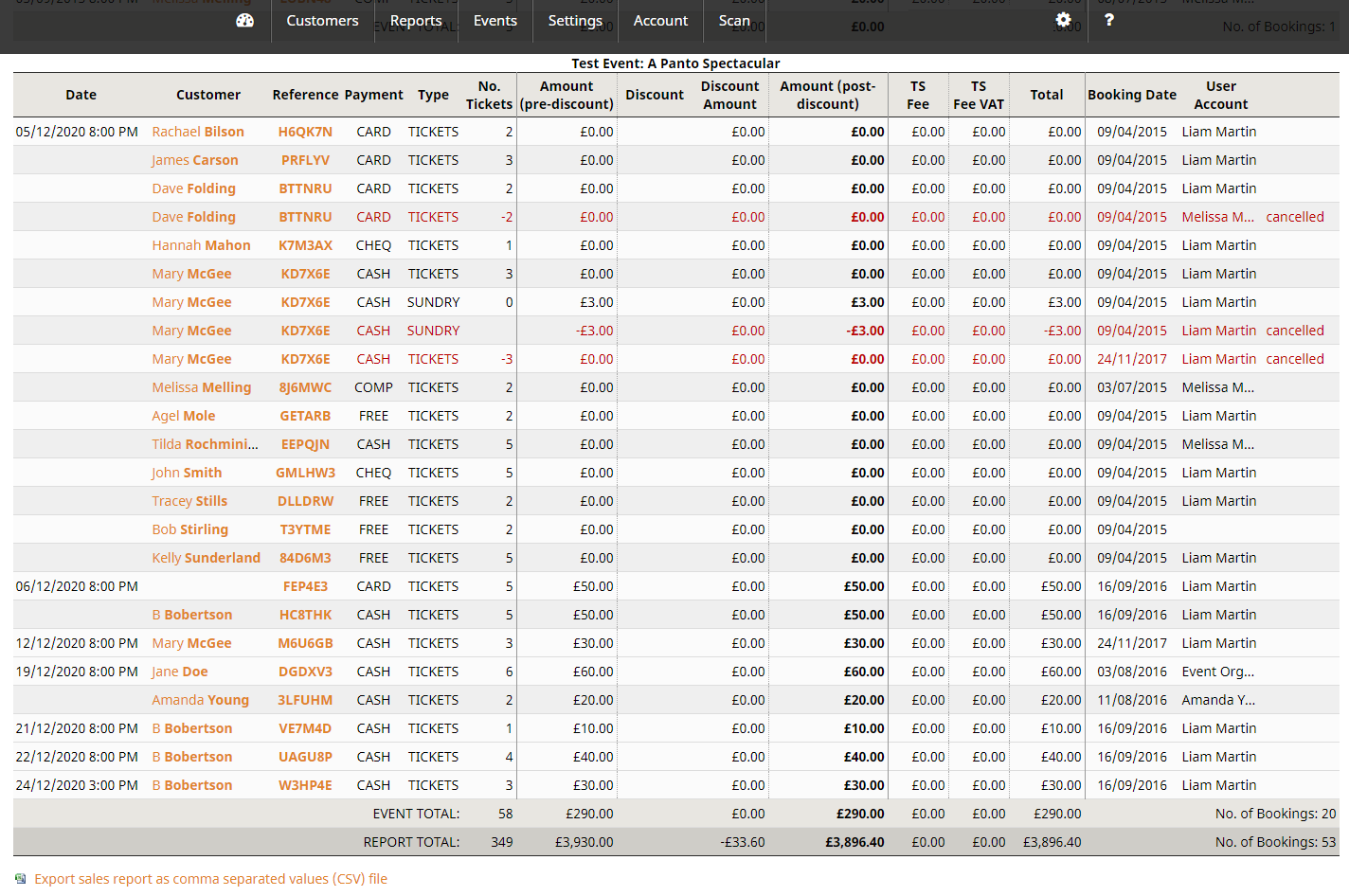This screenshot has height=896, width=1349.
Task: Open customer Tilda Rochmini
Action: coord(205,444)
